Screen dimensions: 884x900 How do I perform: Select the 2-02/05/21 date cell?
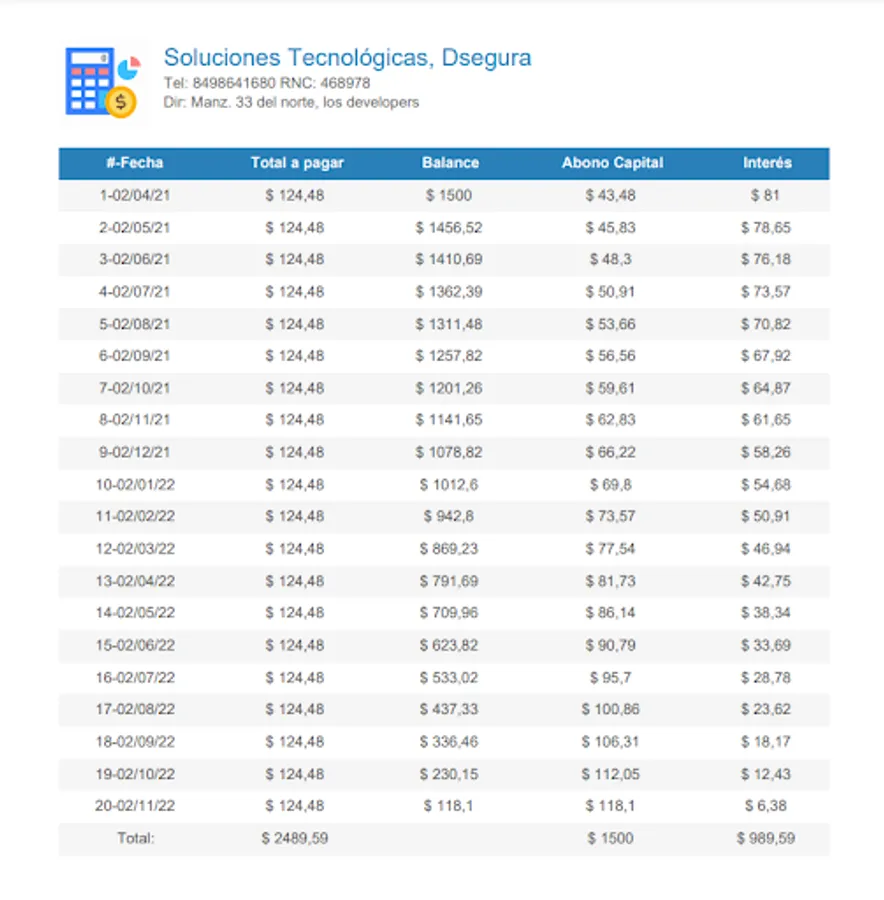click(x=134, y=228)
